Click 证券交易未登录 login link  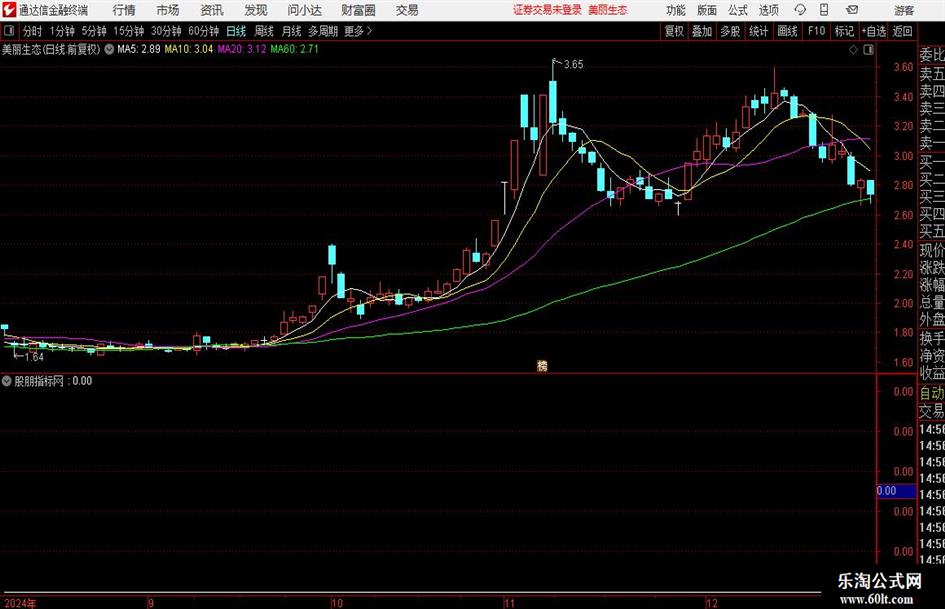coord(547,10)
